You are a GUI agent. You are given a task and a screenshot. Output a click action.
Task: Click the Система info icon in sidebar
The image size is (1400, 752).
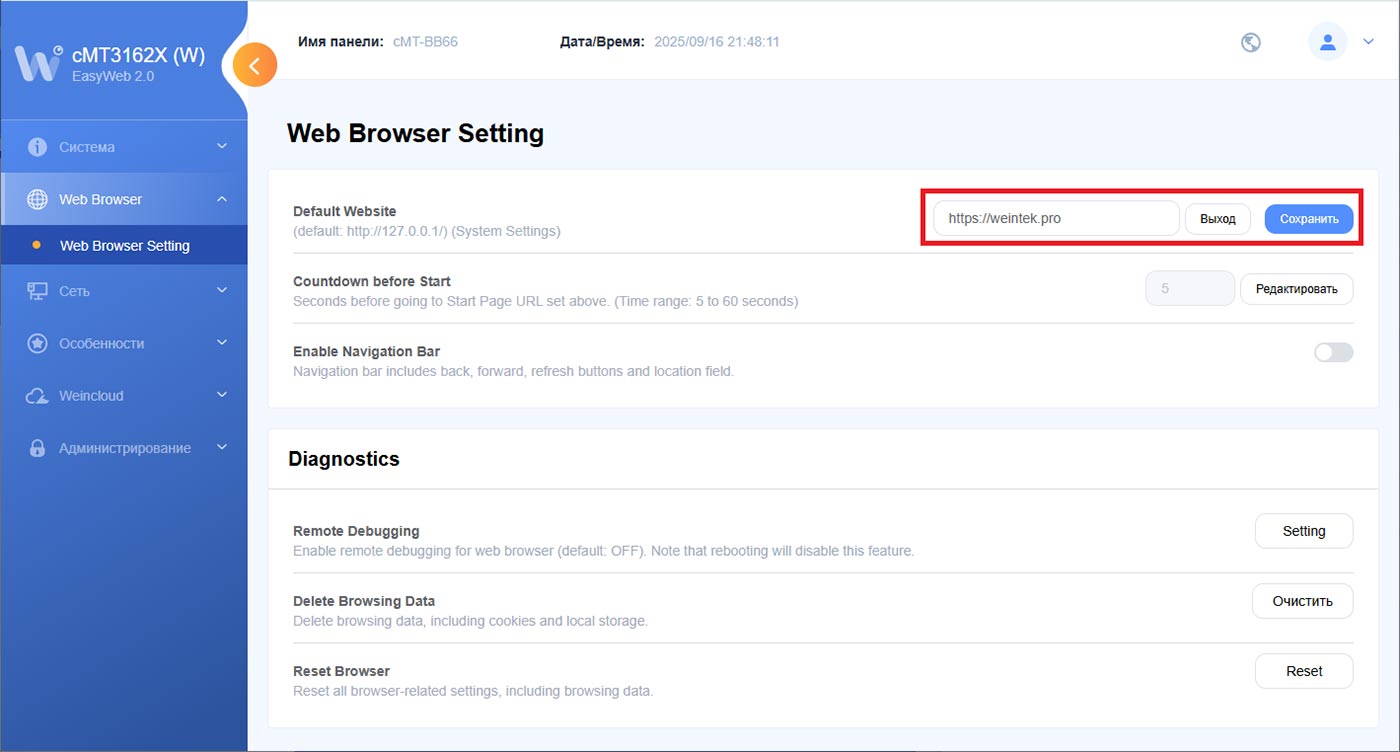37,147
